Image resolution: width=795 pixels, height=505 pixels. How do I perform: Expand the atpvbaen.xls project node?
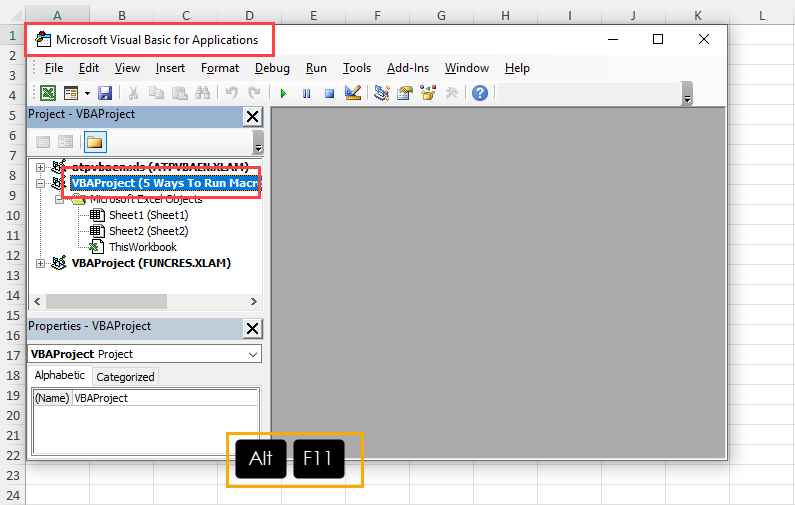point(40,167)
